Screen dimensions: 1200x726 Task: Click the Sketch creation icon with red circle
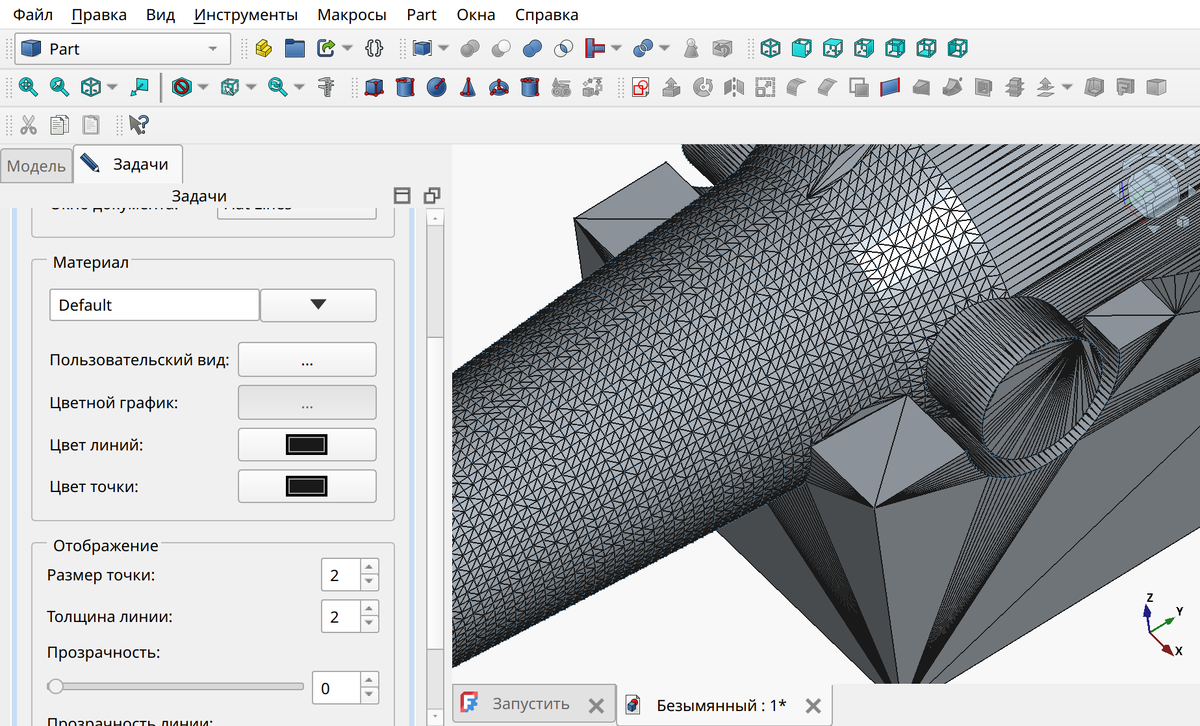641,87
